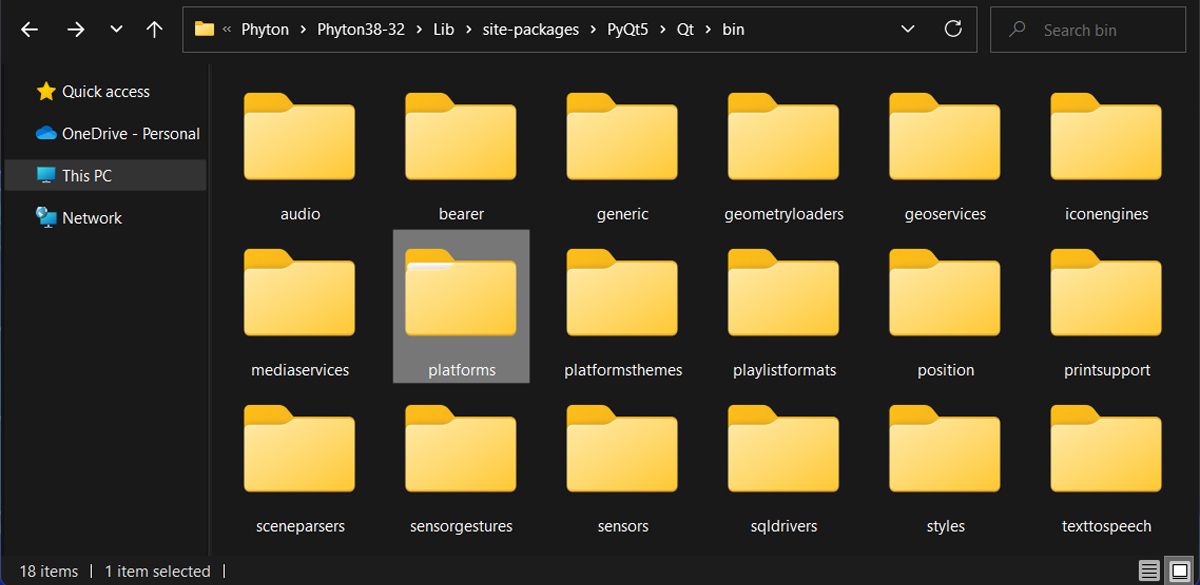Viewport: 1200px width, 585px height.
Task: Click the Qt breadcrumb segment
Action: click(685, 30)
